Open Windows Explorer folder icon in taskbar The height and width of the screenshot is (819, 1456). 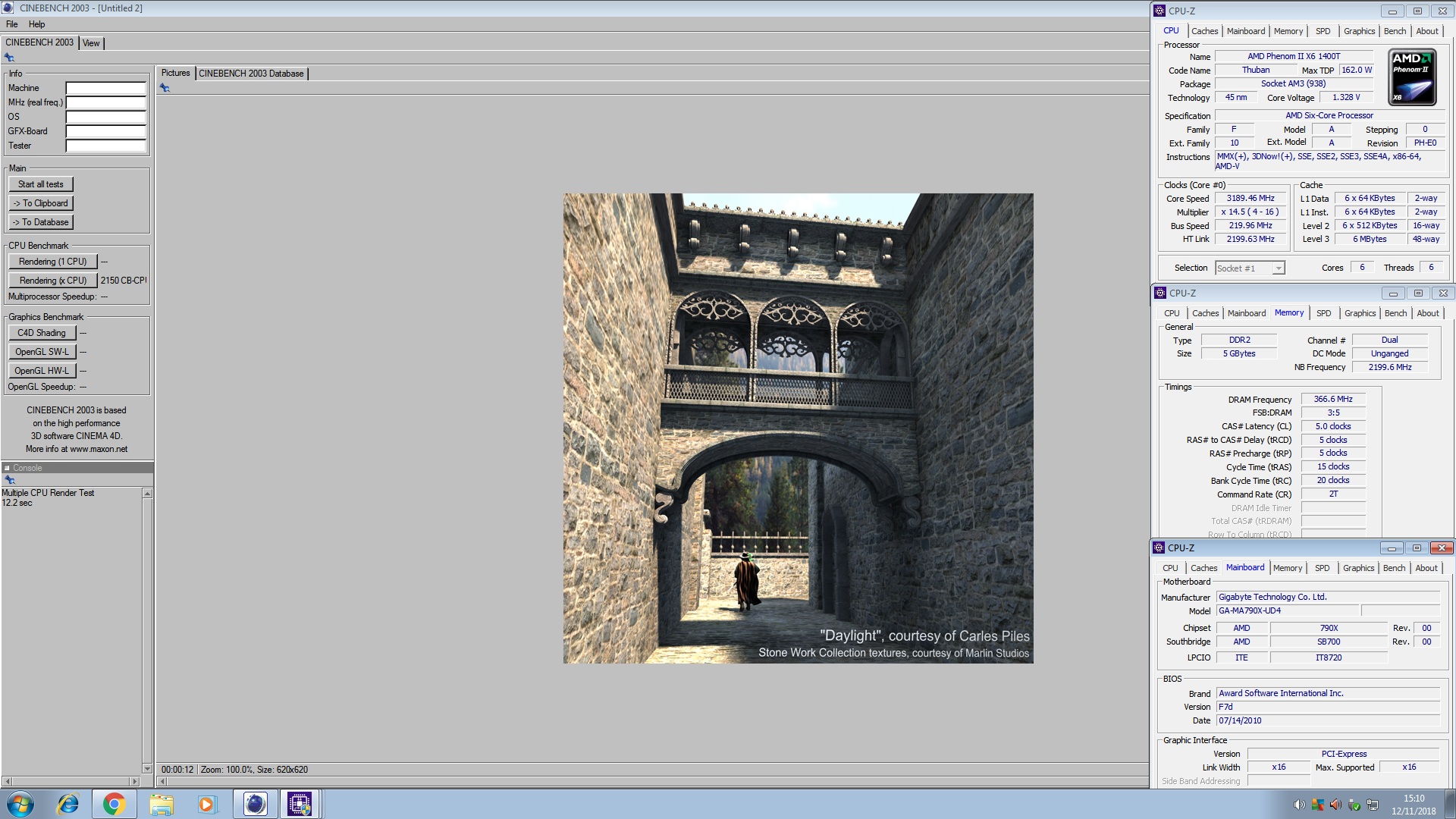(x=162, y=804)
